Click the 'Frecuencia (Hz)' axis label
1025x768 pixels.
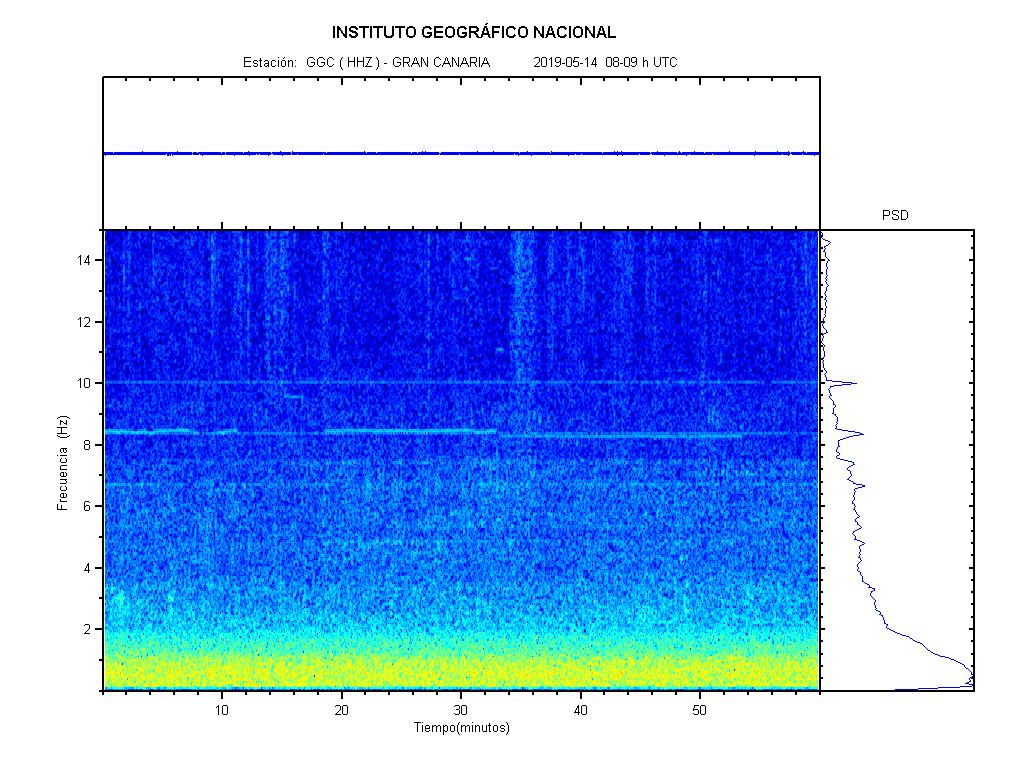[x=63, y=463]
